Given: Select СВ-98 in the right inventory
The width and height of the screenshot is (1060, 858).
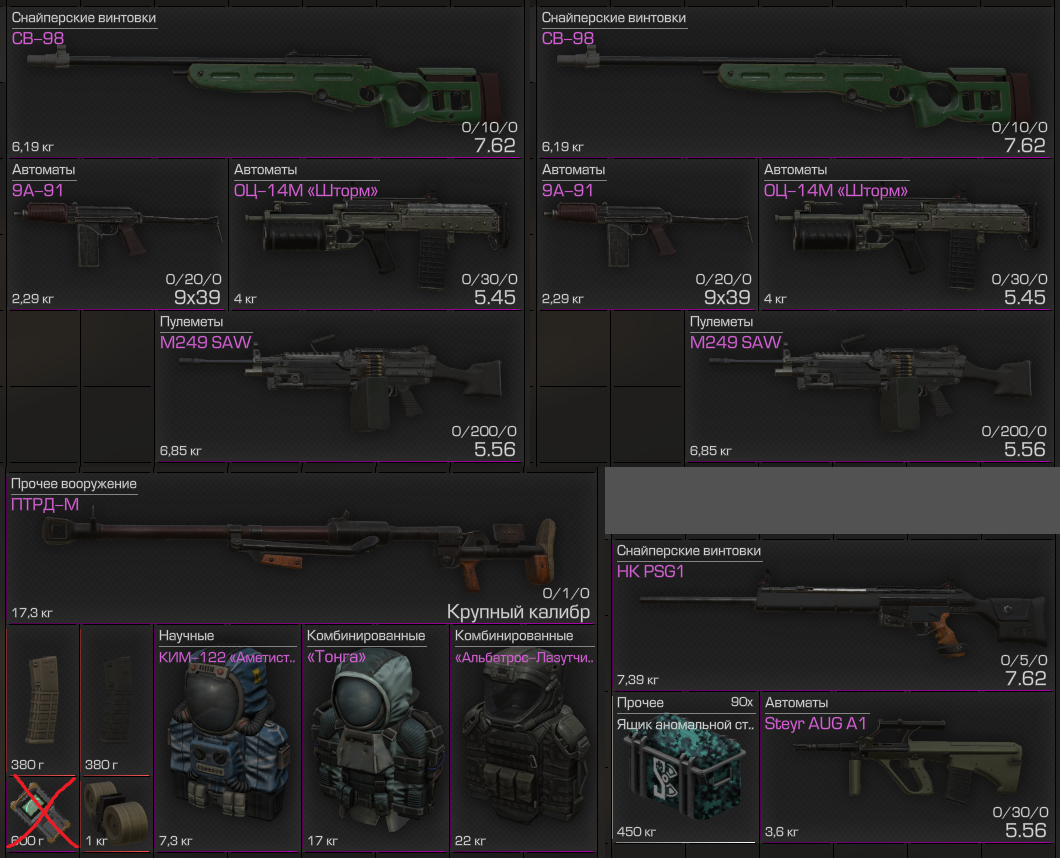Looking at the screenshot, I should (794, 82).
